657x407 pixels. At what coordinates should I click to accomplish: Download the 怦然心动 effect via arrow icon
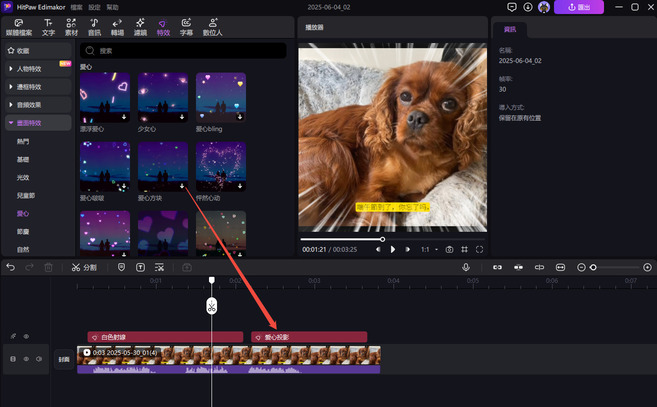click(x=240, y=186)
